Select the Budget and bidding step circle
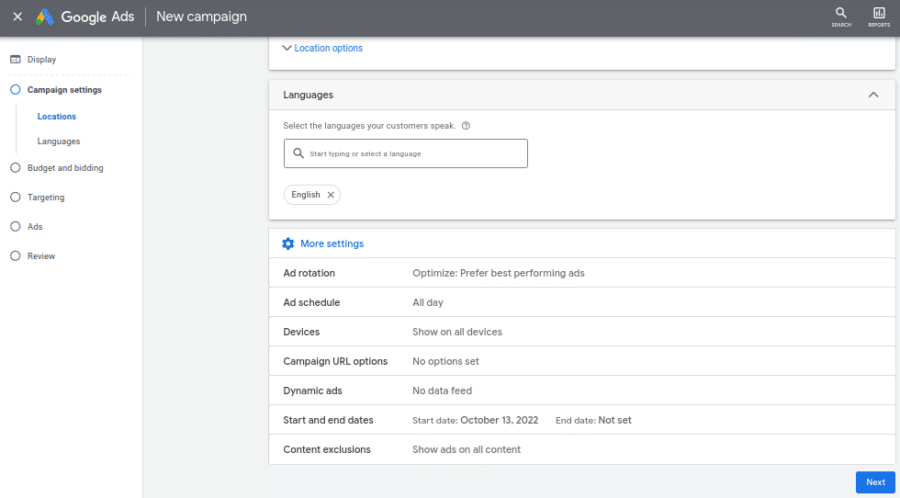This screenshot has width=900, height=498. tap(15, 168)
